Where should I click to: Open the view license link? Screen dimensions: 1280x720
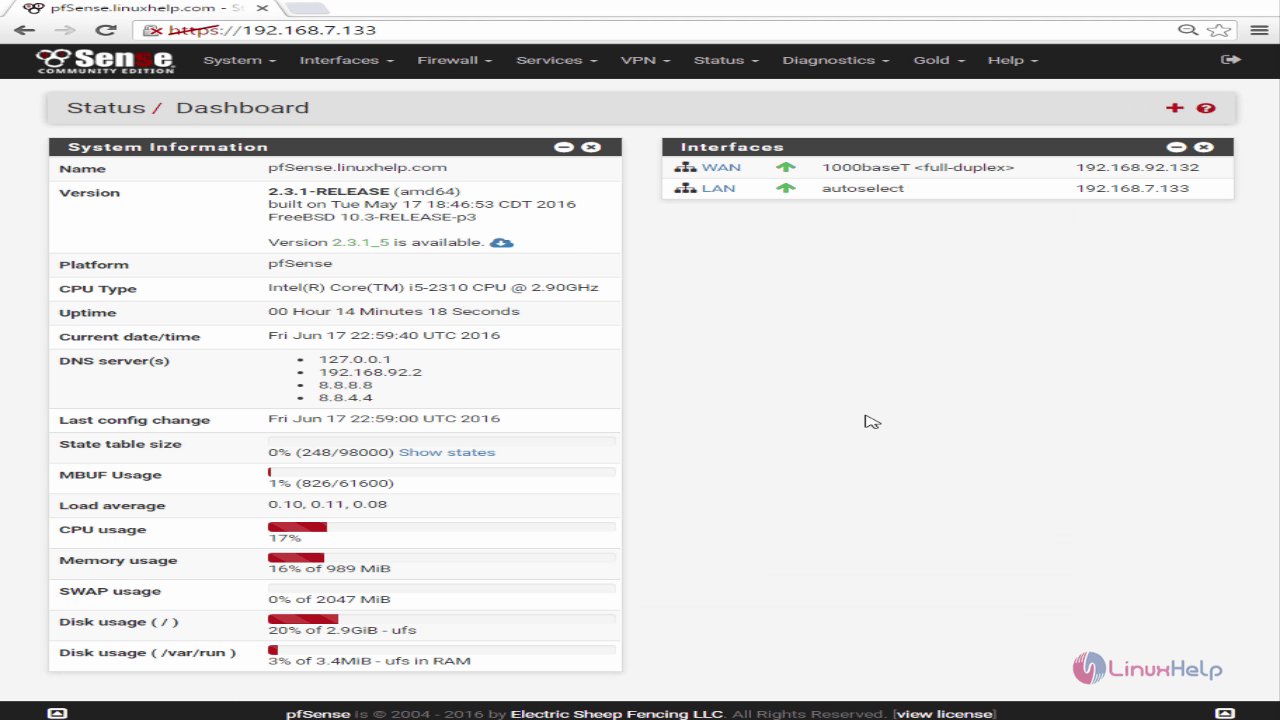pyautogui.click(x=944, y=714)
